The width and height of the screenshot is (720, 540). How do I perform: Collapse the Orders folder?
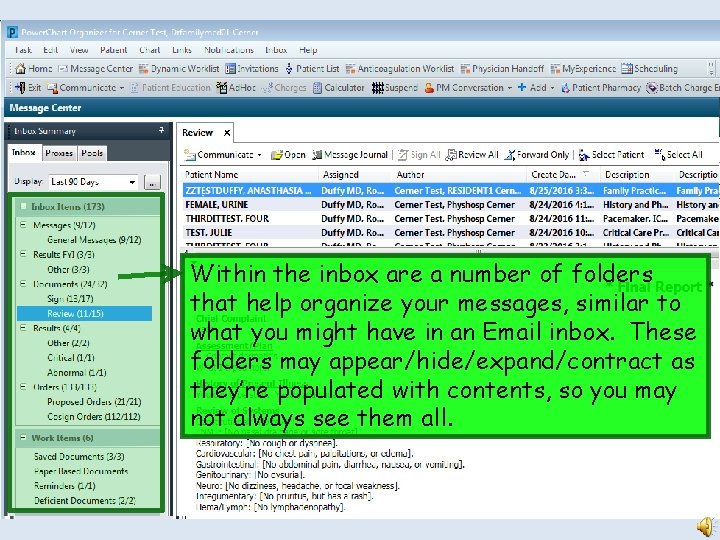23,387
